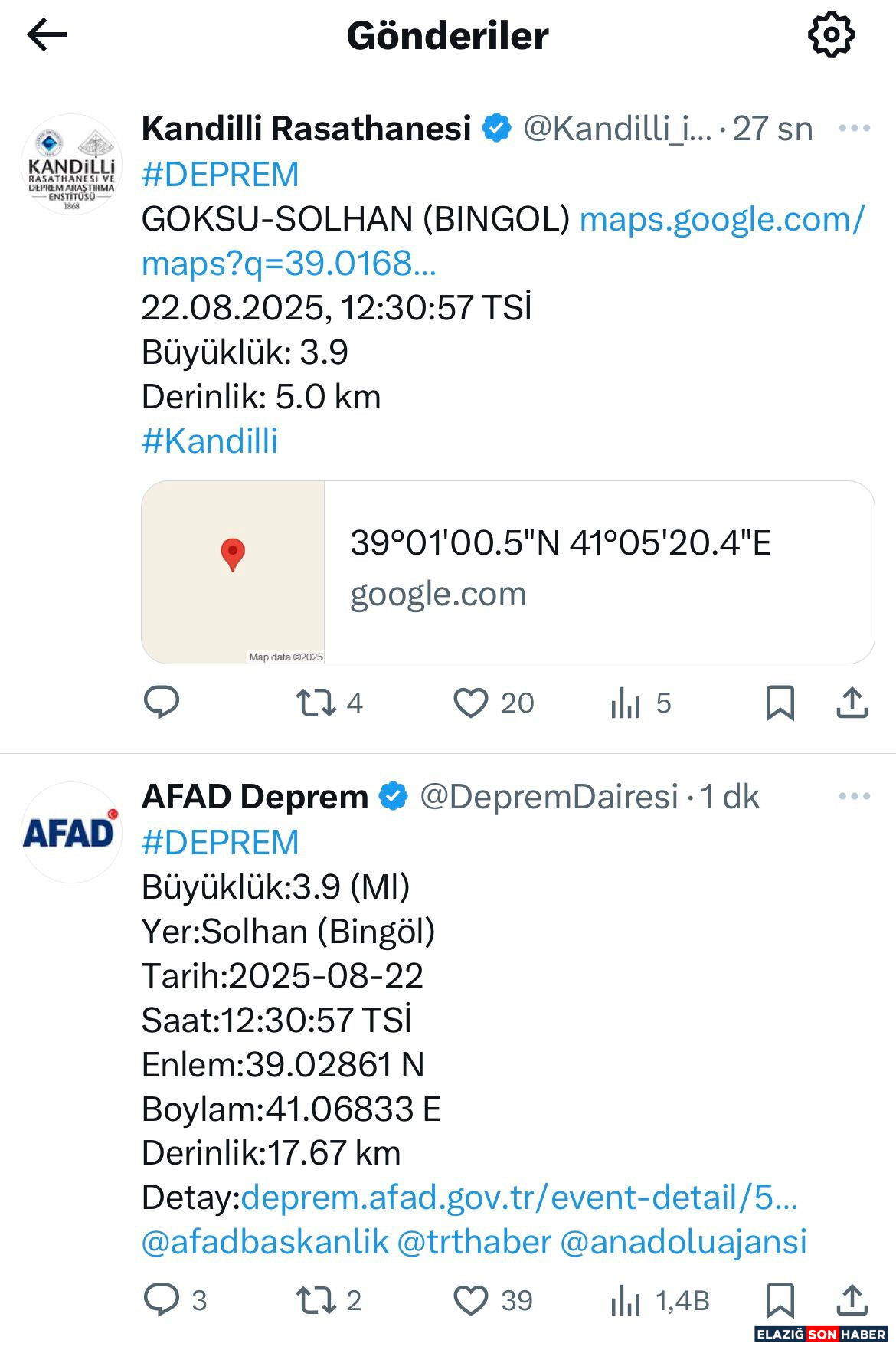This screenshot has width=896, height=1350.
Task: Open the @trthaber mention
Action: [474, 1241]
